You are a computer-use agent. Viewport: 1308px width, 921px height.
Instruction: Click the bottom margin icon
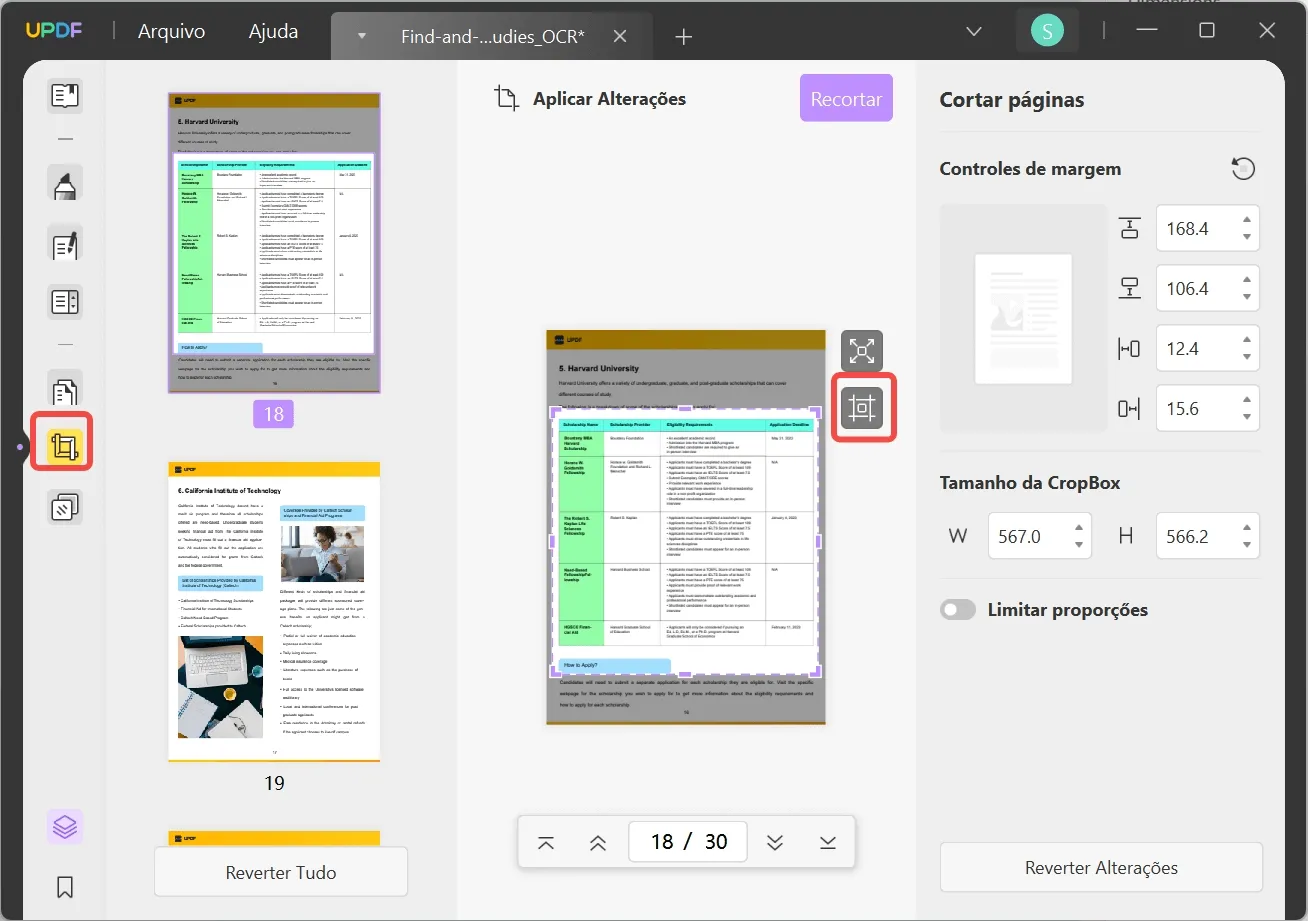click(x=1129, y=288)
